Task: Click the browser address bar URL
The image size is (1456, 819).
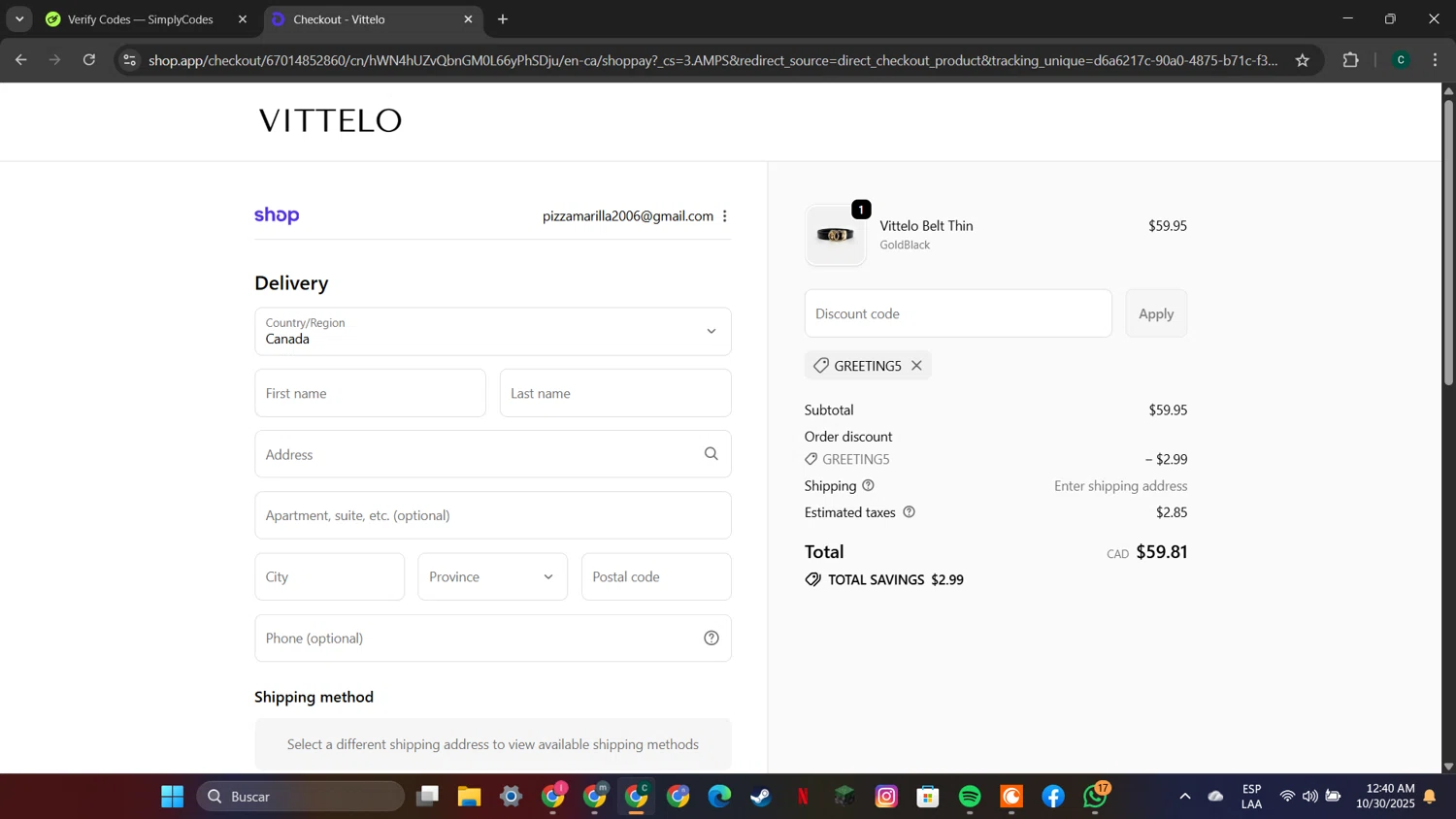Action: pyautogui.click(x=713, y=60)
